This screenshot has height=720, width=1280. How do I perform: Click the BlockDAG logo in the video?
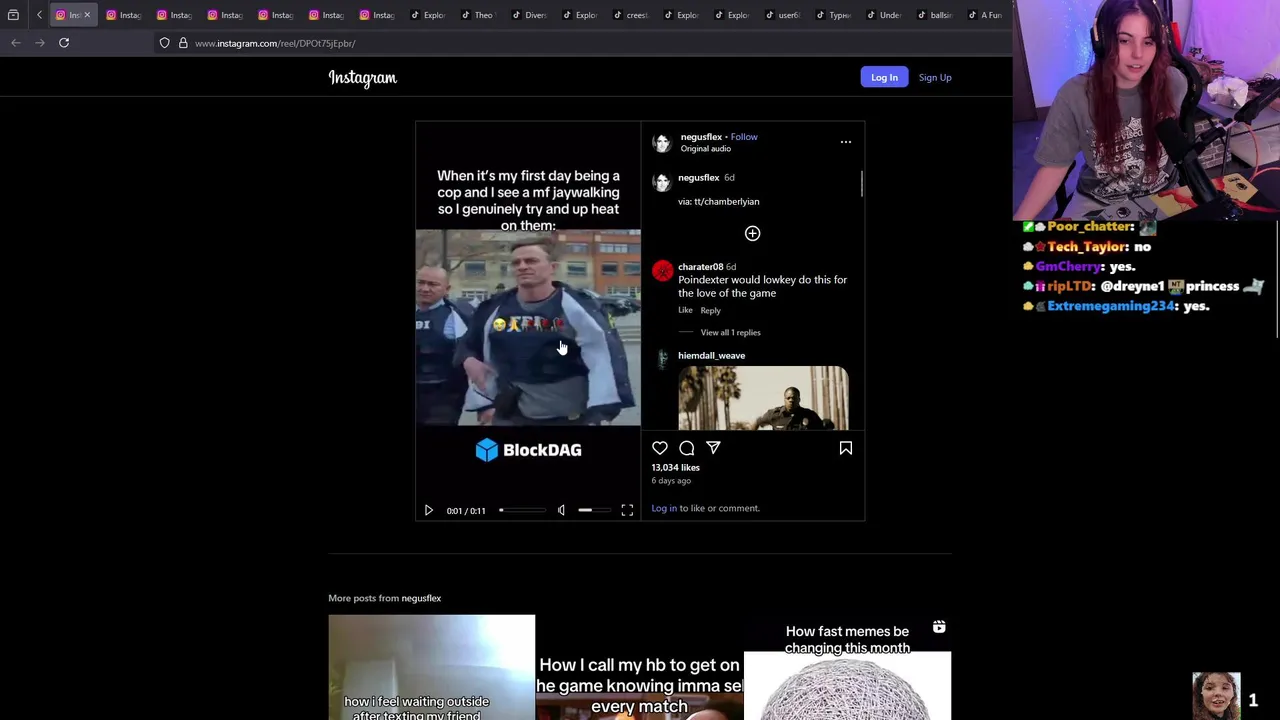(x=528, y=450)
